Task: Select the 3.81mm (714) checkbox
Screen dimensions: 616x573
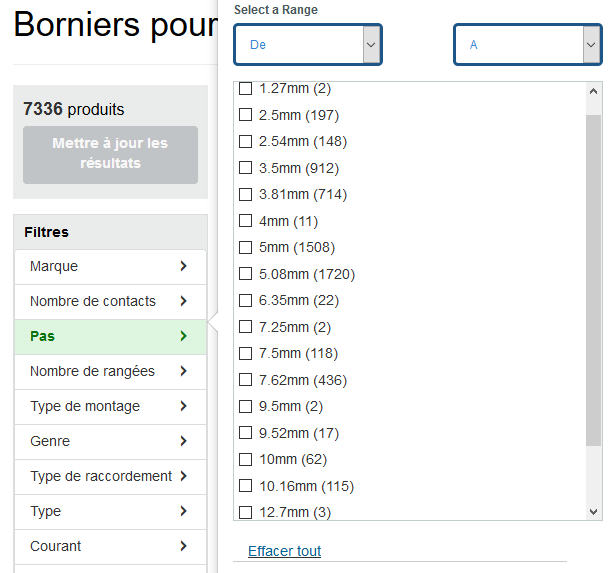Action: (246, 194)
